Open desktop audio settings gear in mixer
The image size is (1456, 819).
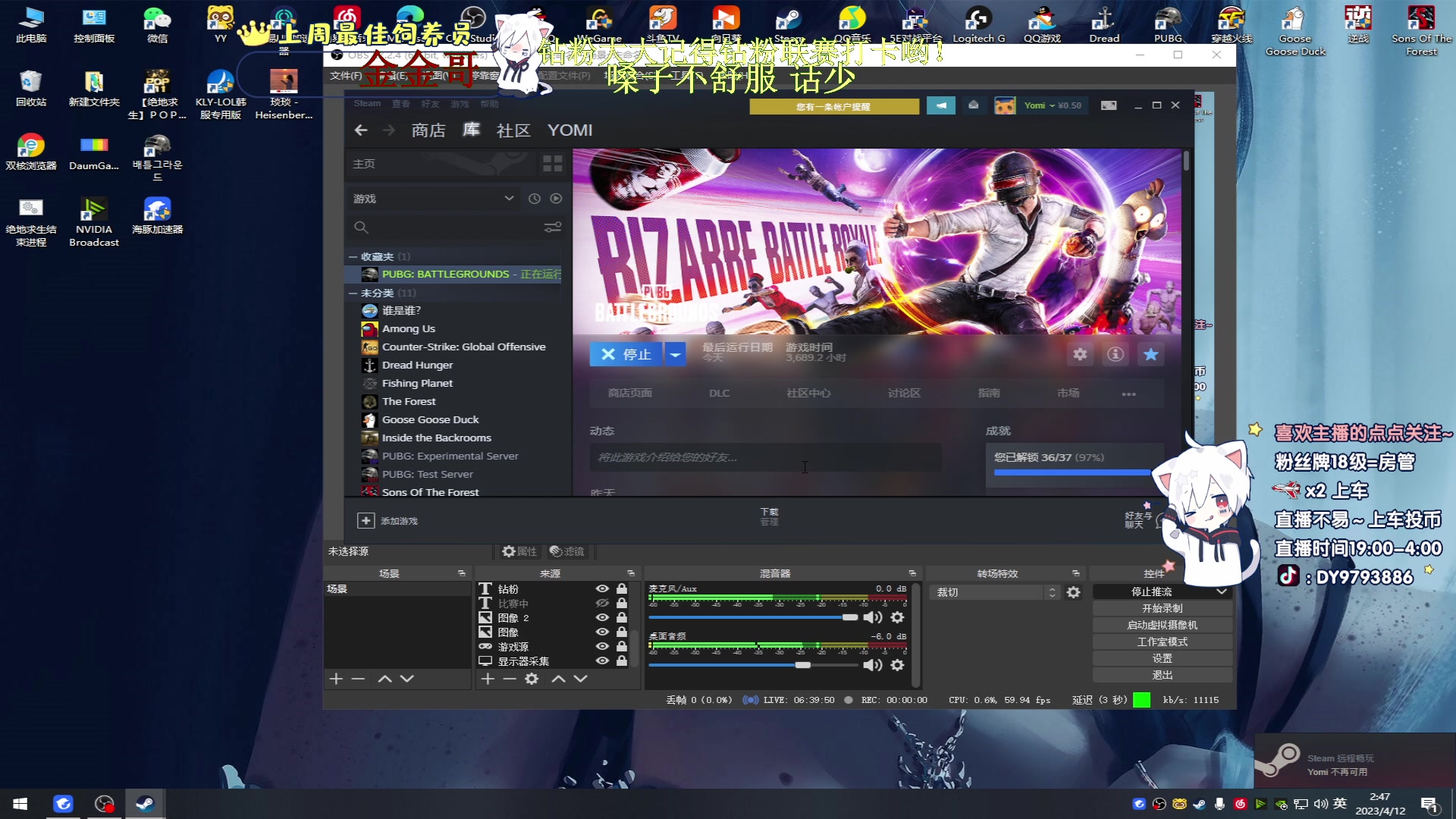point(897,665)
